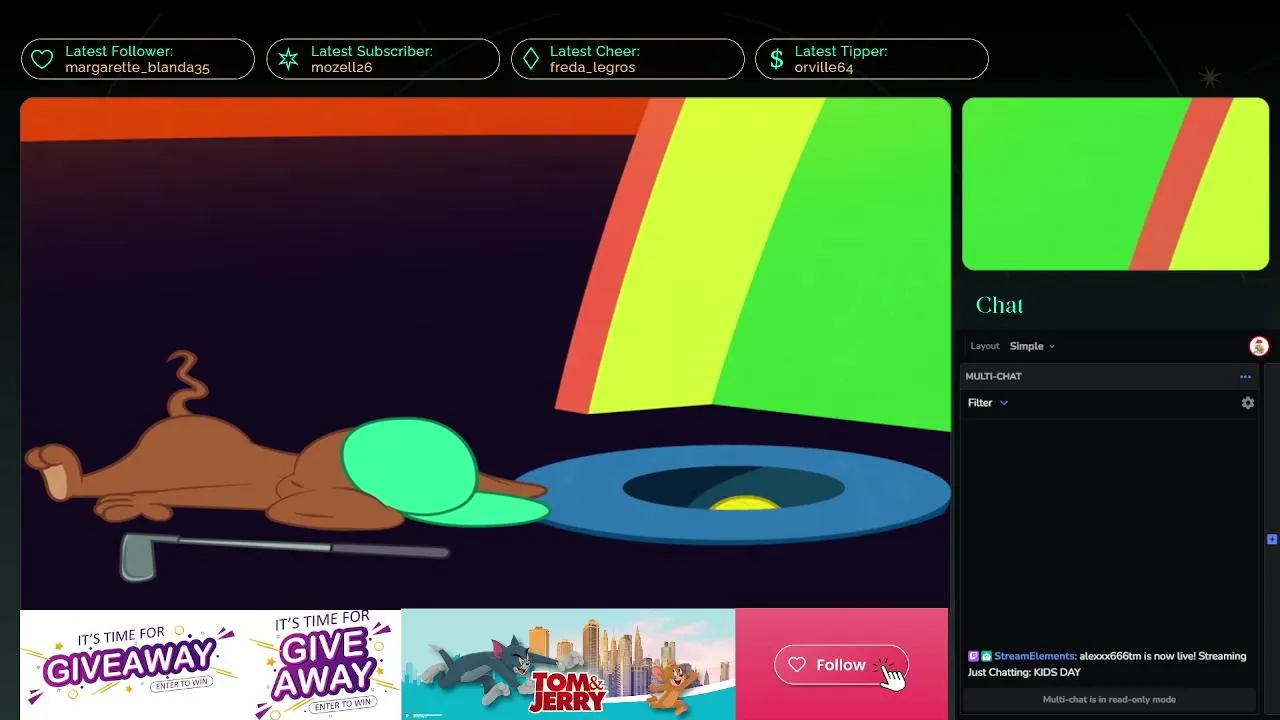Click the star icon beside Latest Subscriber

coord(288,60)
